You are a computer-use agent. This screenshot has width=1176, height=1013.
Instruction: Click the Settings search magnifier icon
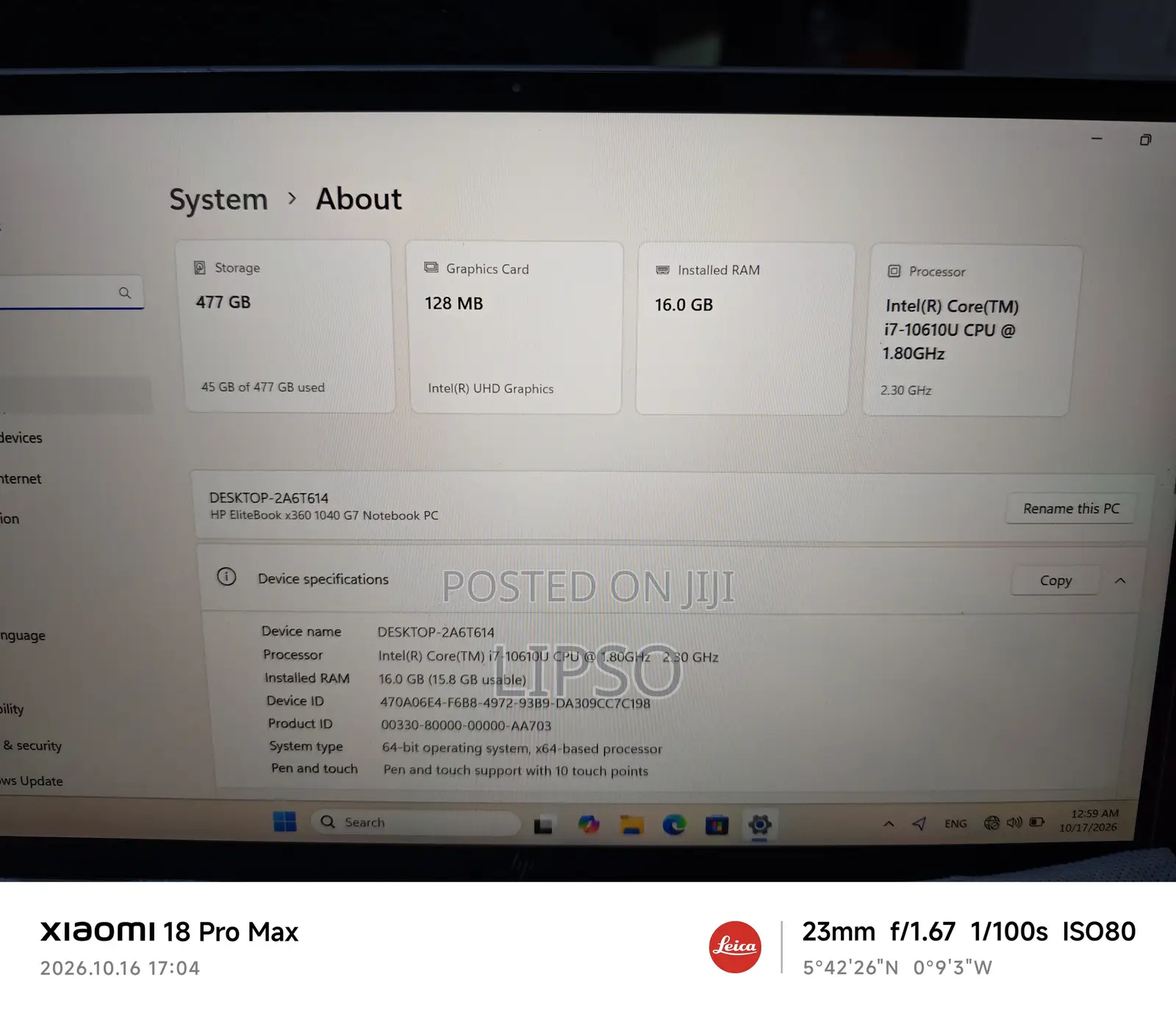(125, 293)
